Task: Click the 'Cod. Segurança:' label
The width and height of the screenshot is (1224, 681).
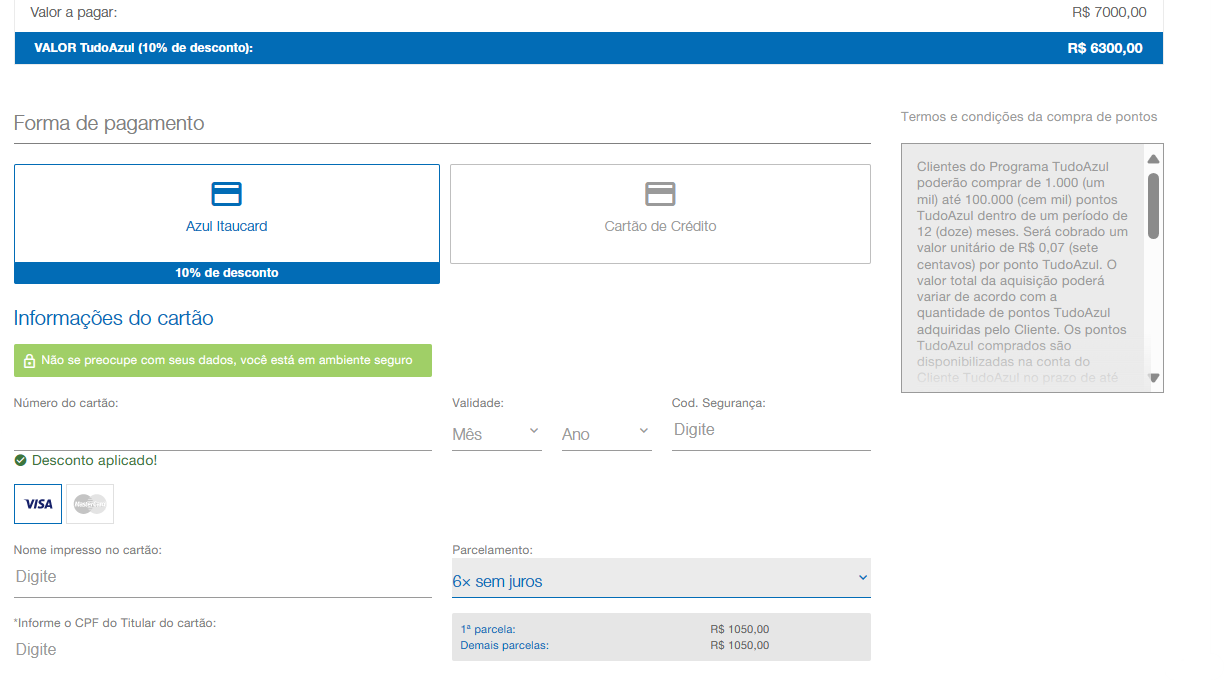Action: (x=719, y=403)
